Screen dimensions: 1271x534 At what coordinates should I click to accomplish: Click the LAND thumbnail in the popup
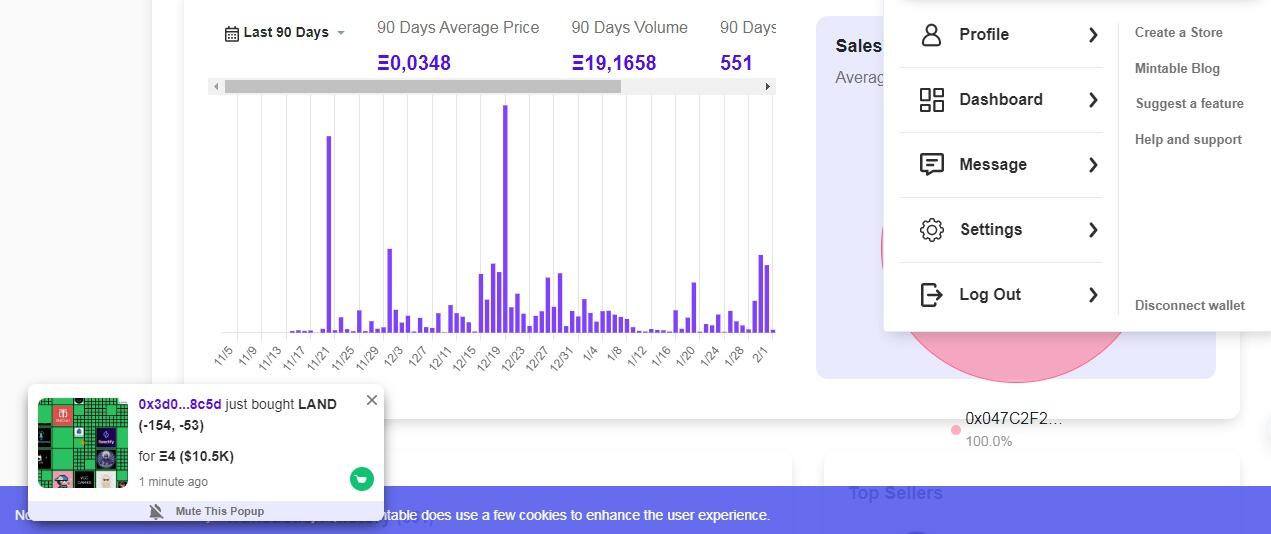(83, 443)
